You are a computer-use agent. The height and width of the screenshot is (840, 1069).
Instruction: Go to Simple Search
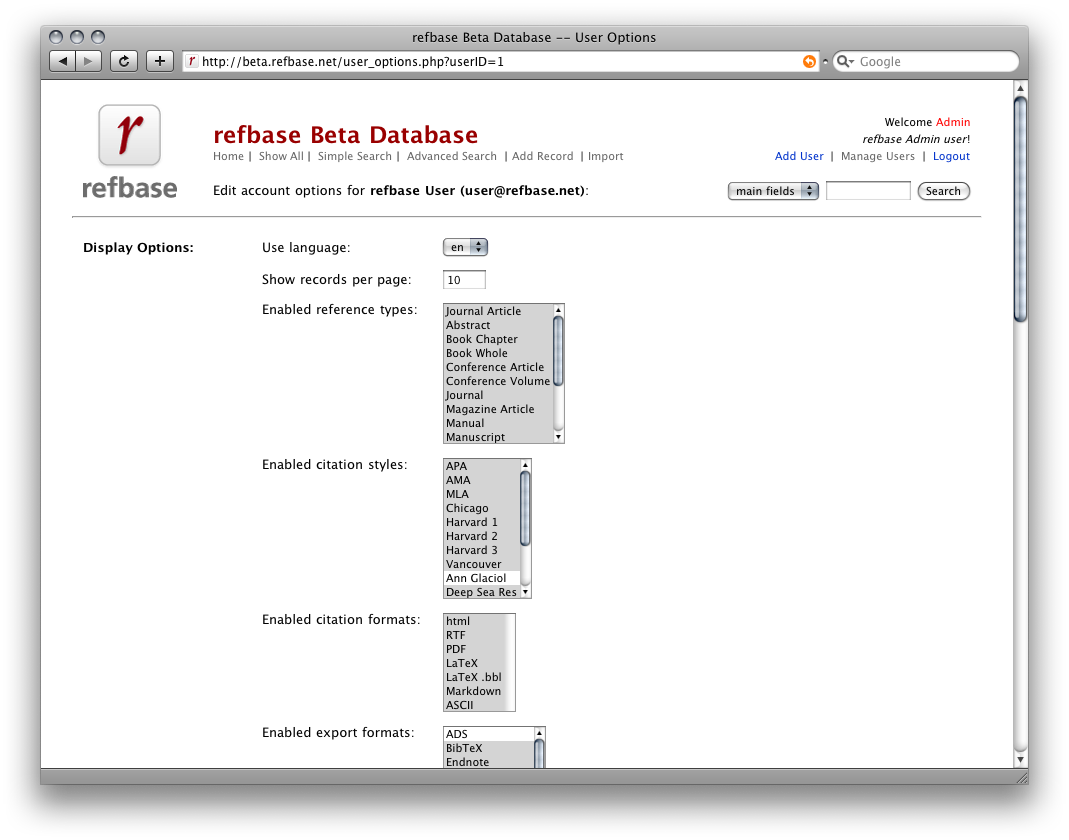coord(355,156)
